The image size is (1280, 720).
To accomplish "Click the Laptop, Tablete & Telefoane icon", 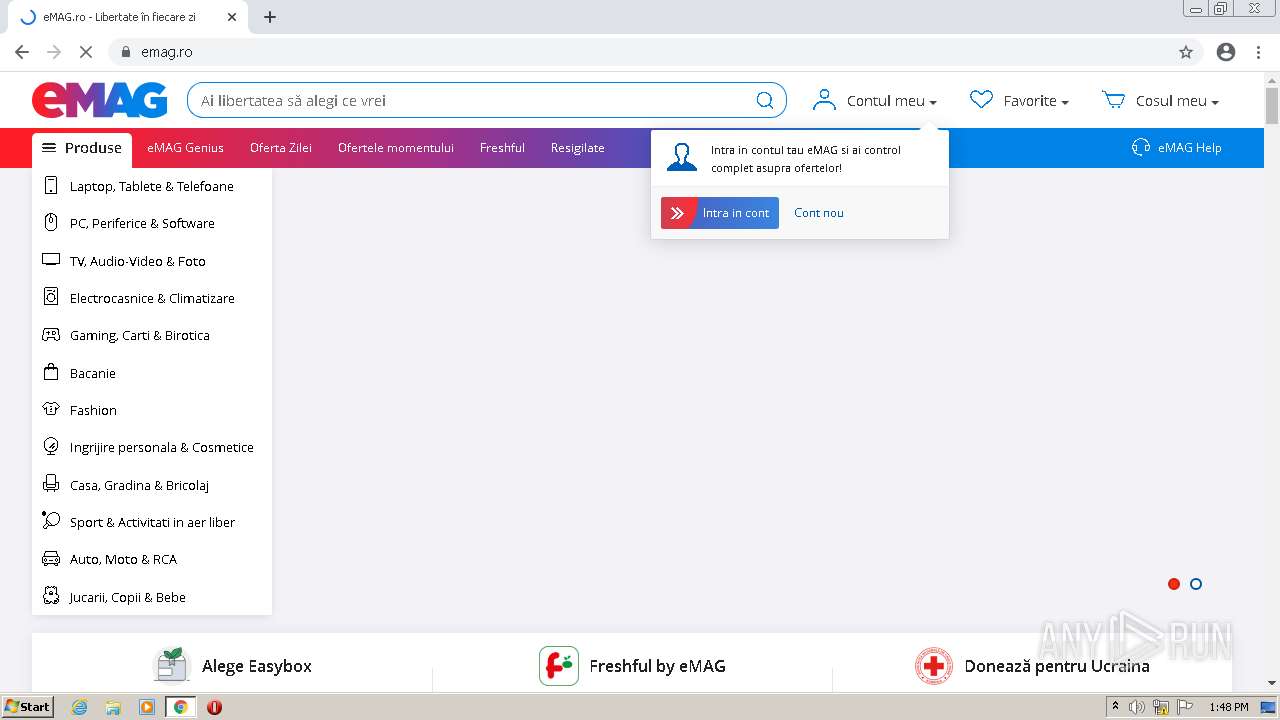I will coord(51,186).
